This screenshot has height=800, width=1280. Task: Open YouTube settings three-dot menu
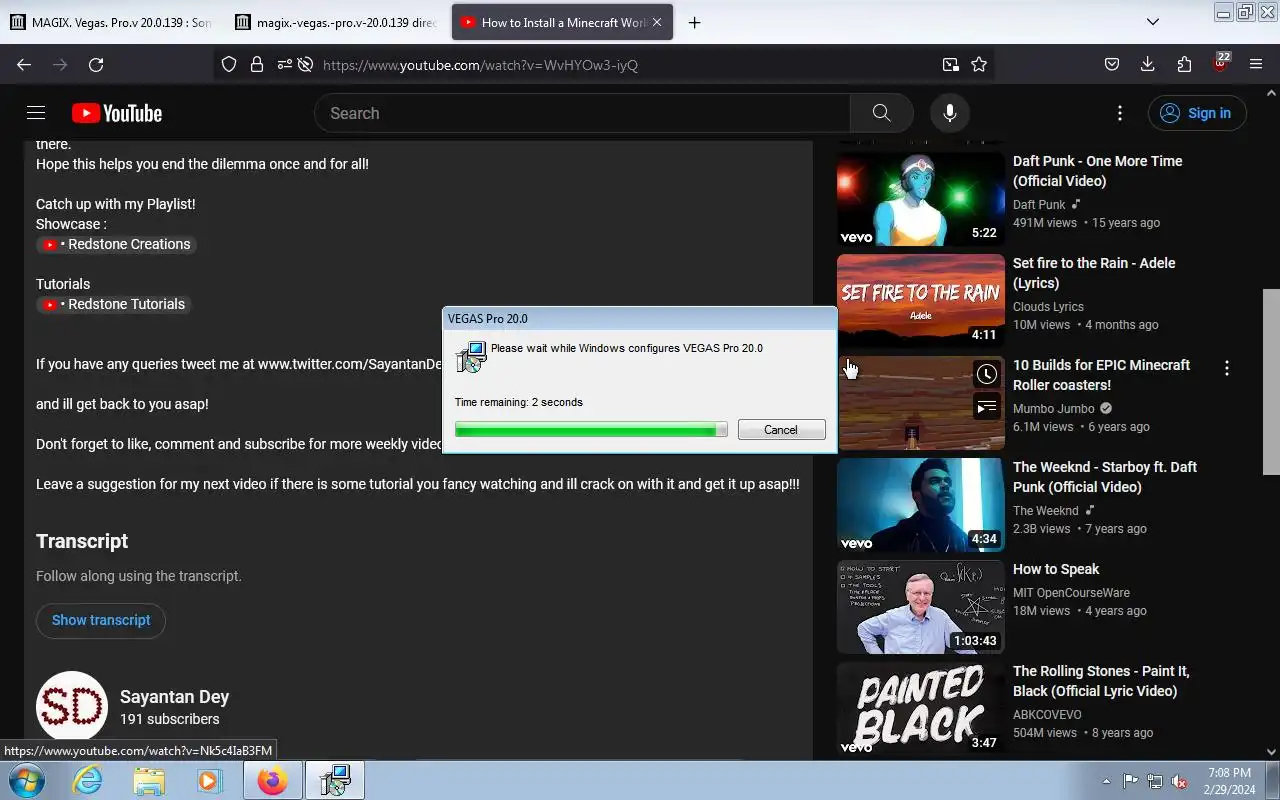click(1120, 113)
